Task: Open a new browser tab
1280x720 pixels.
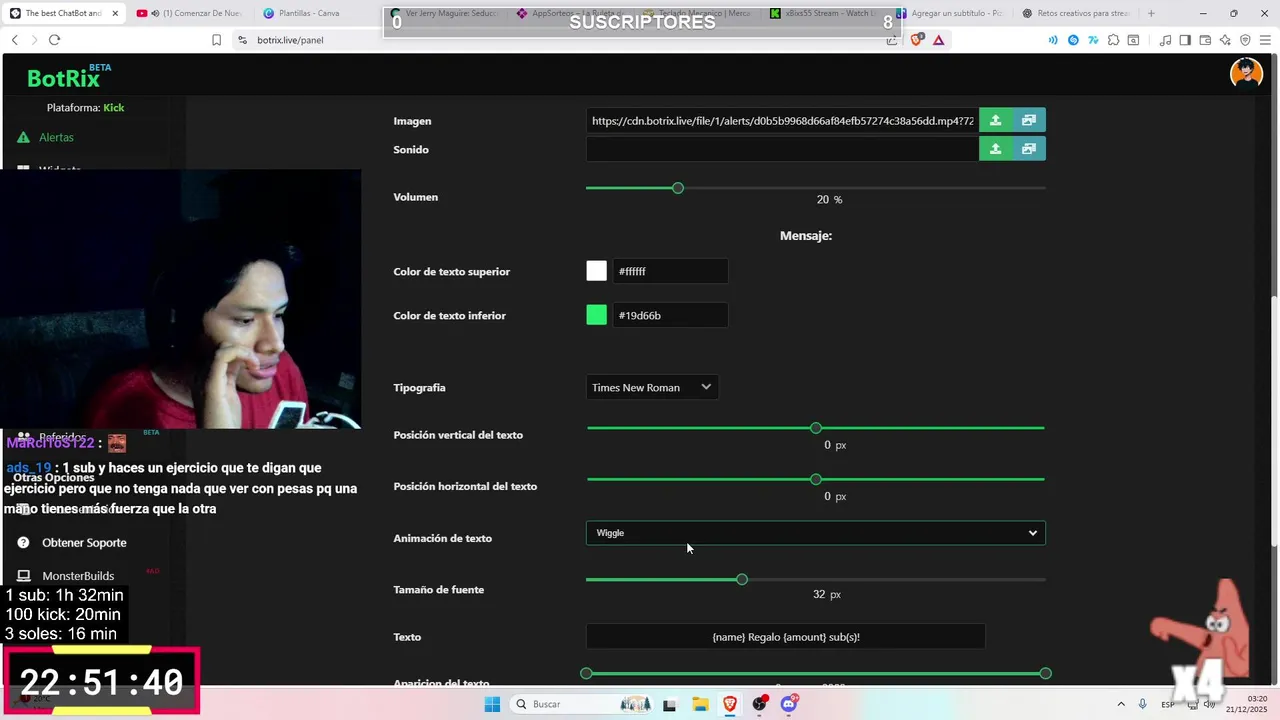Action: [1151, 13]
